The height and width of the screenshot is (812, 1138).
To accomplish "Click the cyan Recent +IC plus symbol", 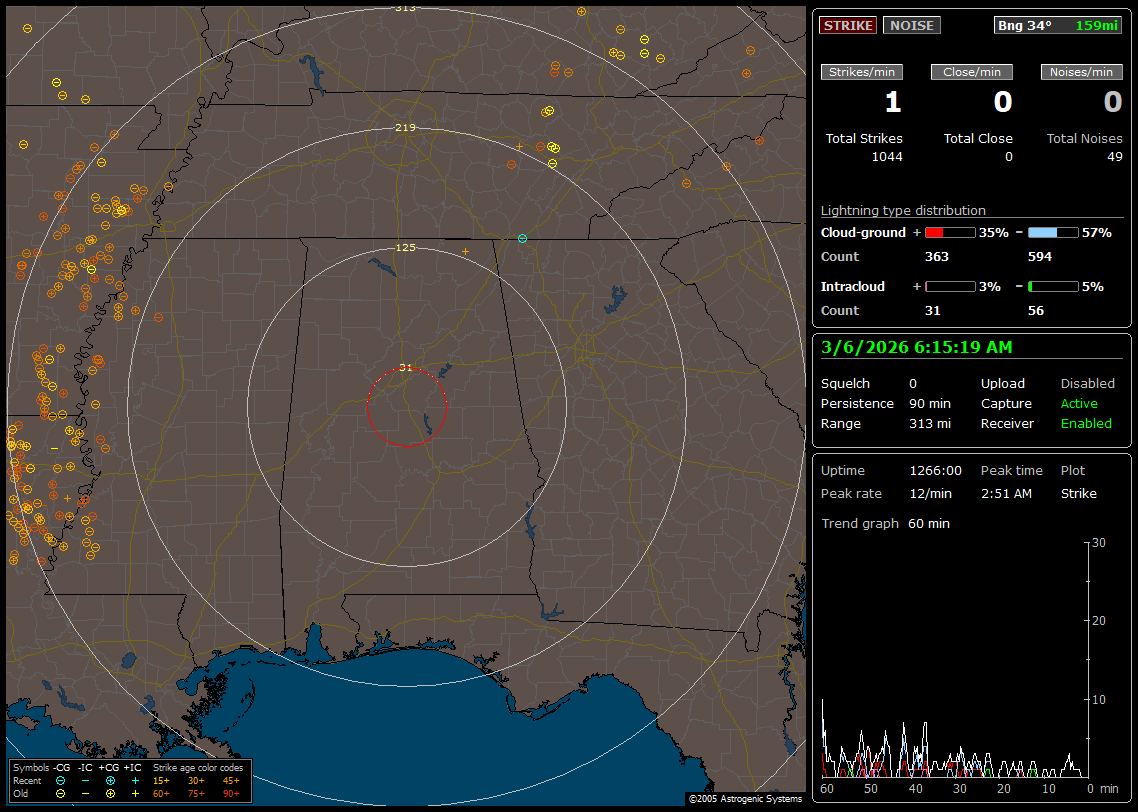I will click(x=135, y=780).
